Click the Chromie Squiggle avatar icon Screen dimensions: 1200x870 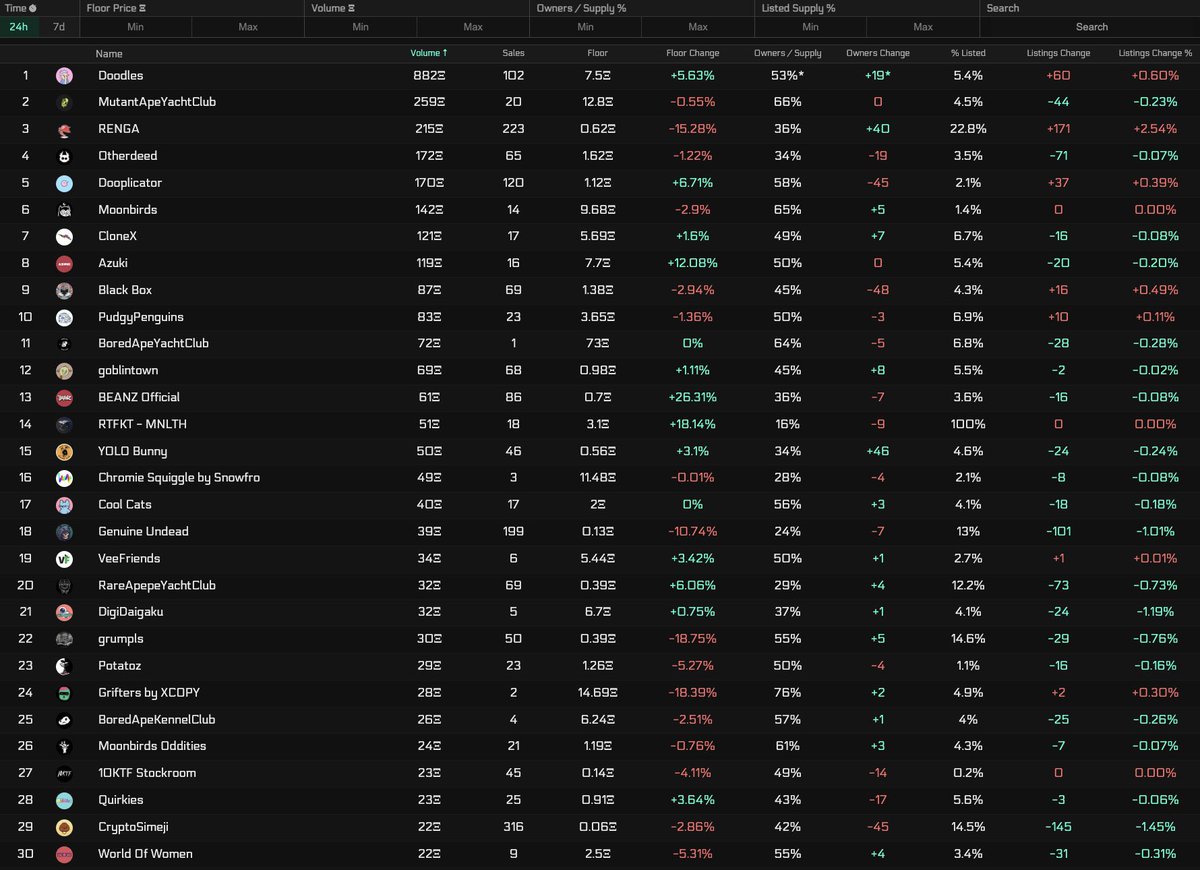pos(64,478)
